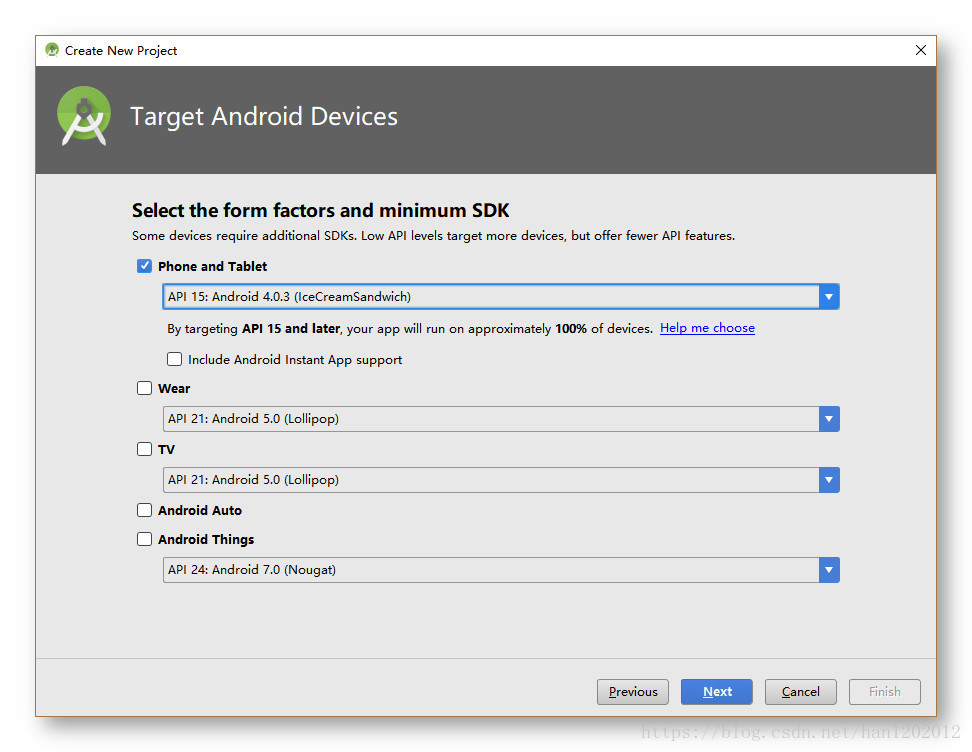Uncheck the Phone and Tablet checkbox

pyautogui.click(x=144, y=266)
